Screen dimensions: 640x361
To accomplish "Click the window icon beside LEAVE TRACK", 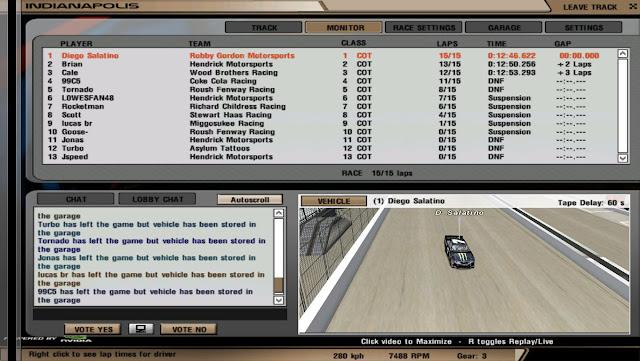I will click(633, 7).
